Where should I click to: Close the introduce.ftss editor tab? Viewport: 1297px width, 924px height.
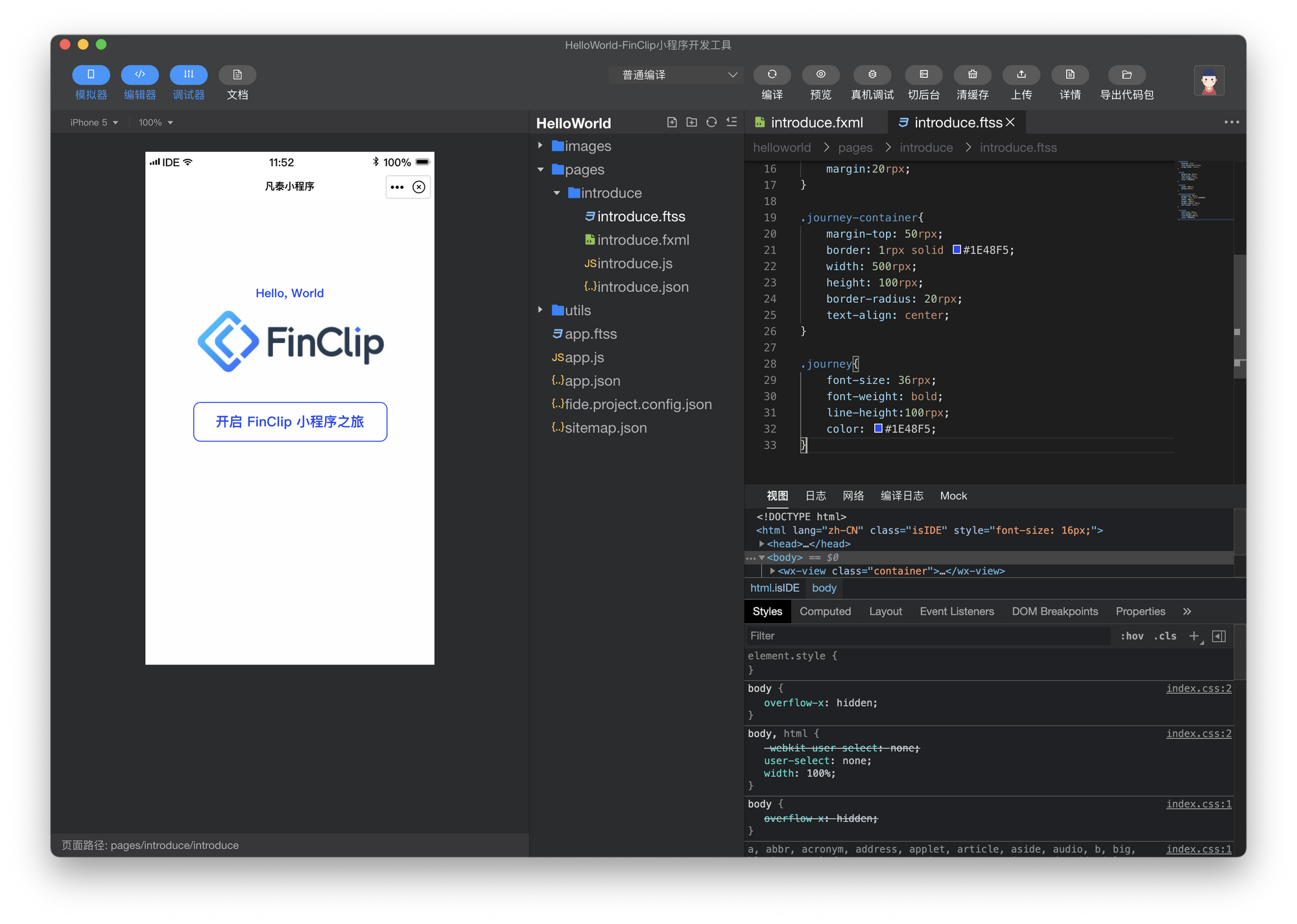pos(1010,122)
